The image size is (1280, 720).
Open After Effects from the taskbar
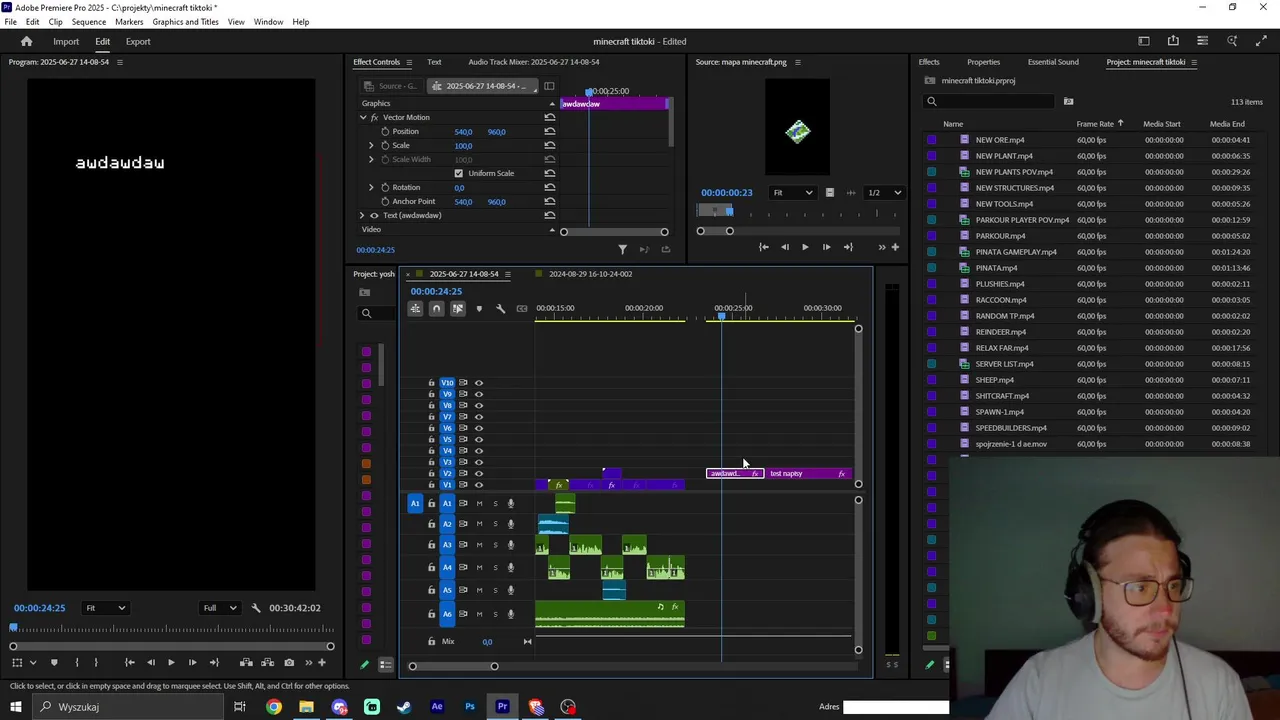(437, 707)
